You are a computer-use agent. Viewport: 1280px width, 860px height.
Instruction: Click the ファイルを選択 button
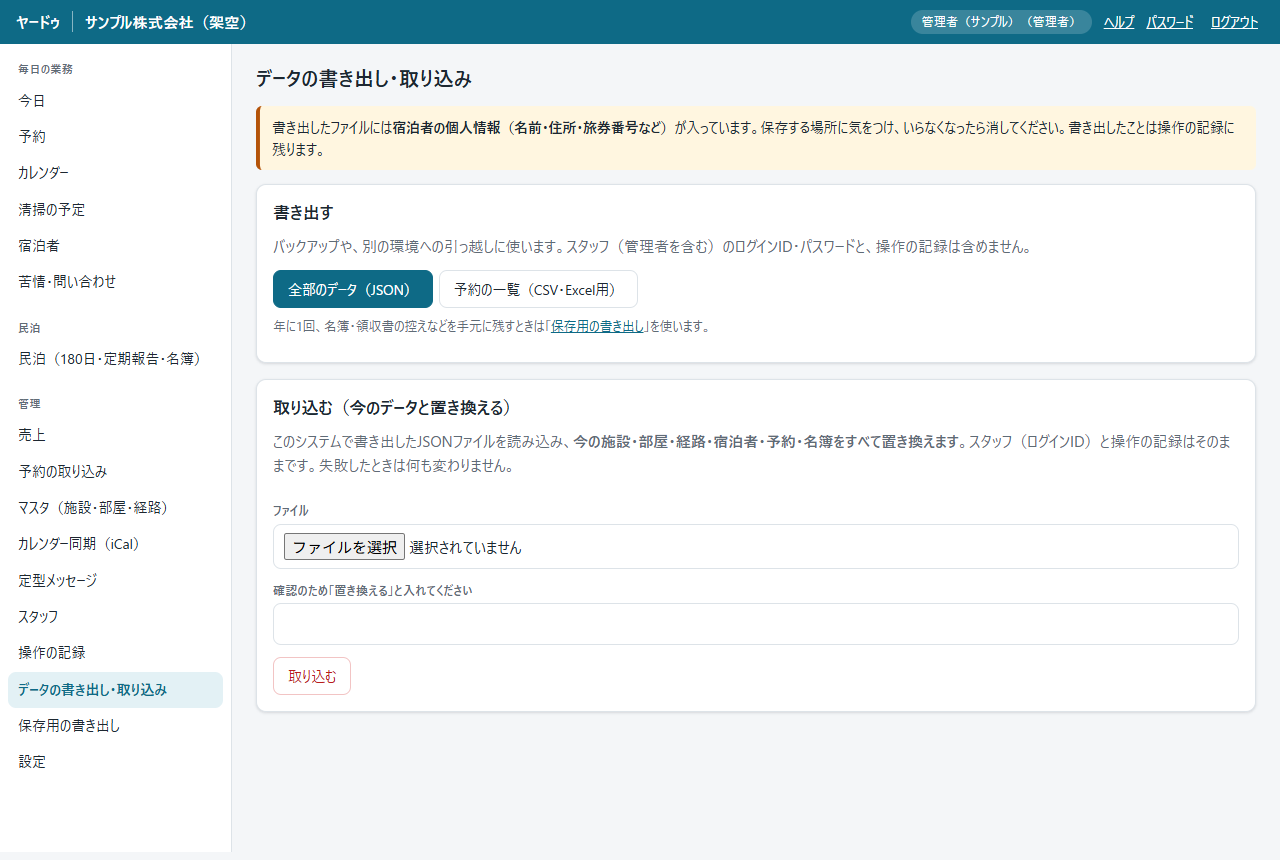pyautogui.click(x=344, y=547)
